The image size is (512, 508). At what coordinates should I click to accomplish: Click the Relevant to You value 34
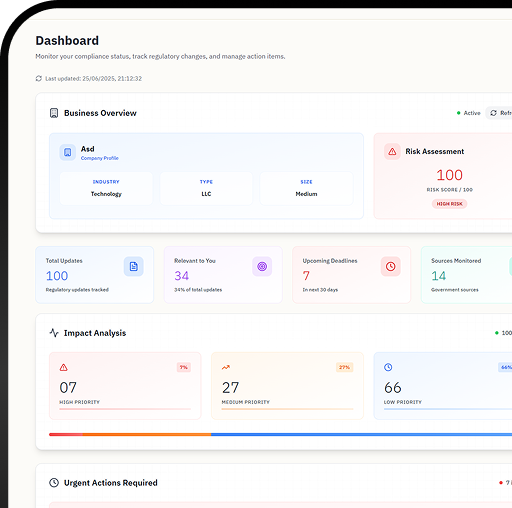point(182,276)
